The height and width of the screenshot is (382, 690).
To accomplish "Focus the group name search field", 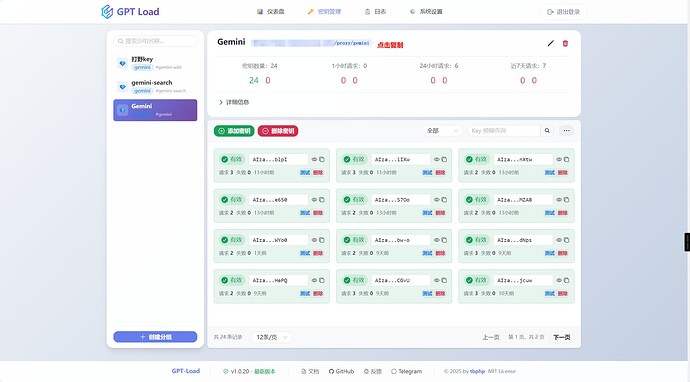I will (x=155, y=41).
